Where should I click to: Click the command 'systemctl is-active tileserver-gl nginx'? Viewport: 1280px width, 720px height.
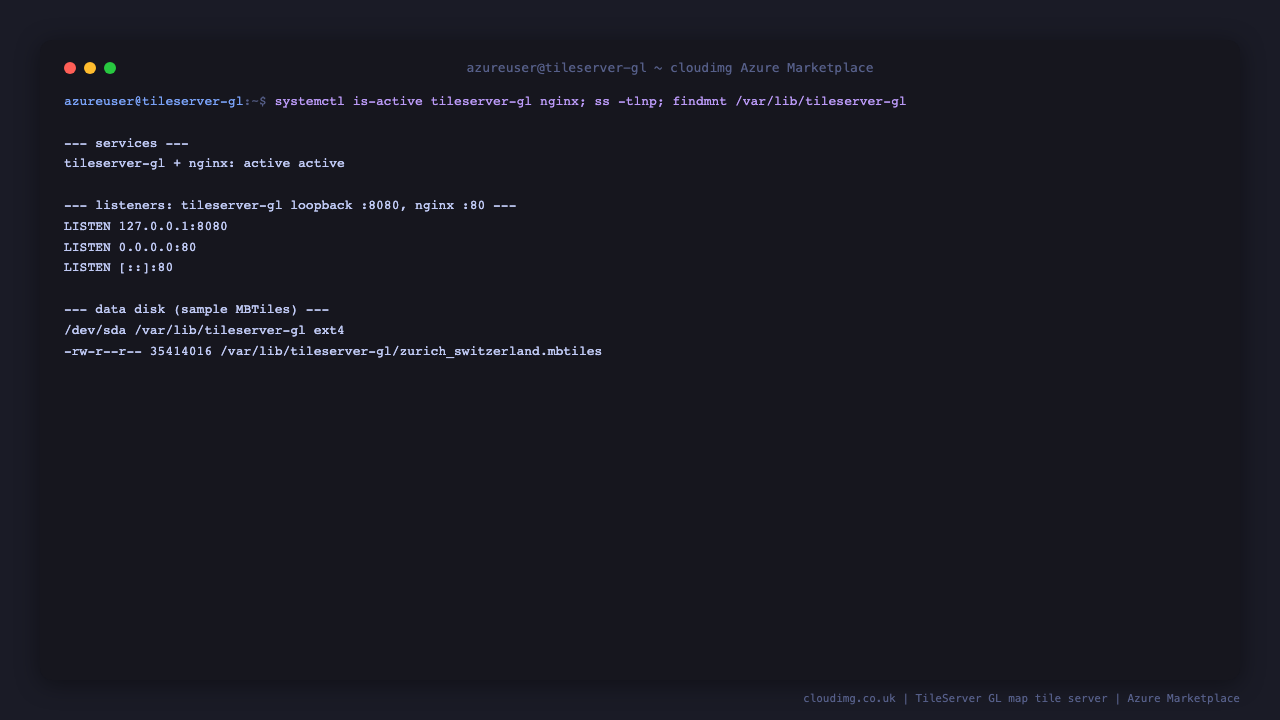[427, 101]
